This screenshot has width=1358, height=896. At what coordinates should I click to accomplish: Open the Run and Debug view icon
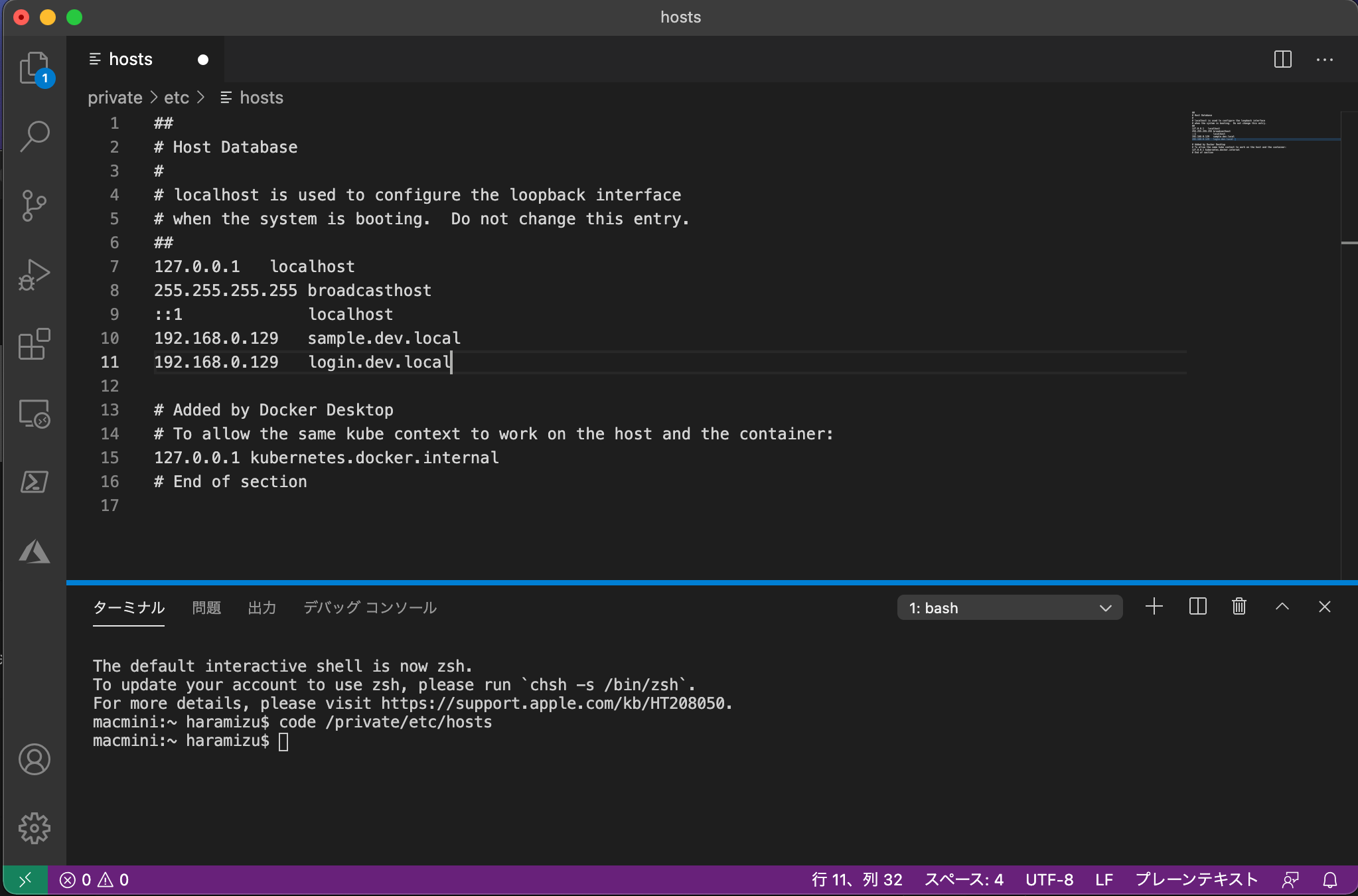[x=35, y=274]
